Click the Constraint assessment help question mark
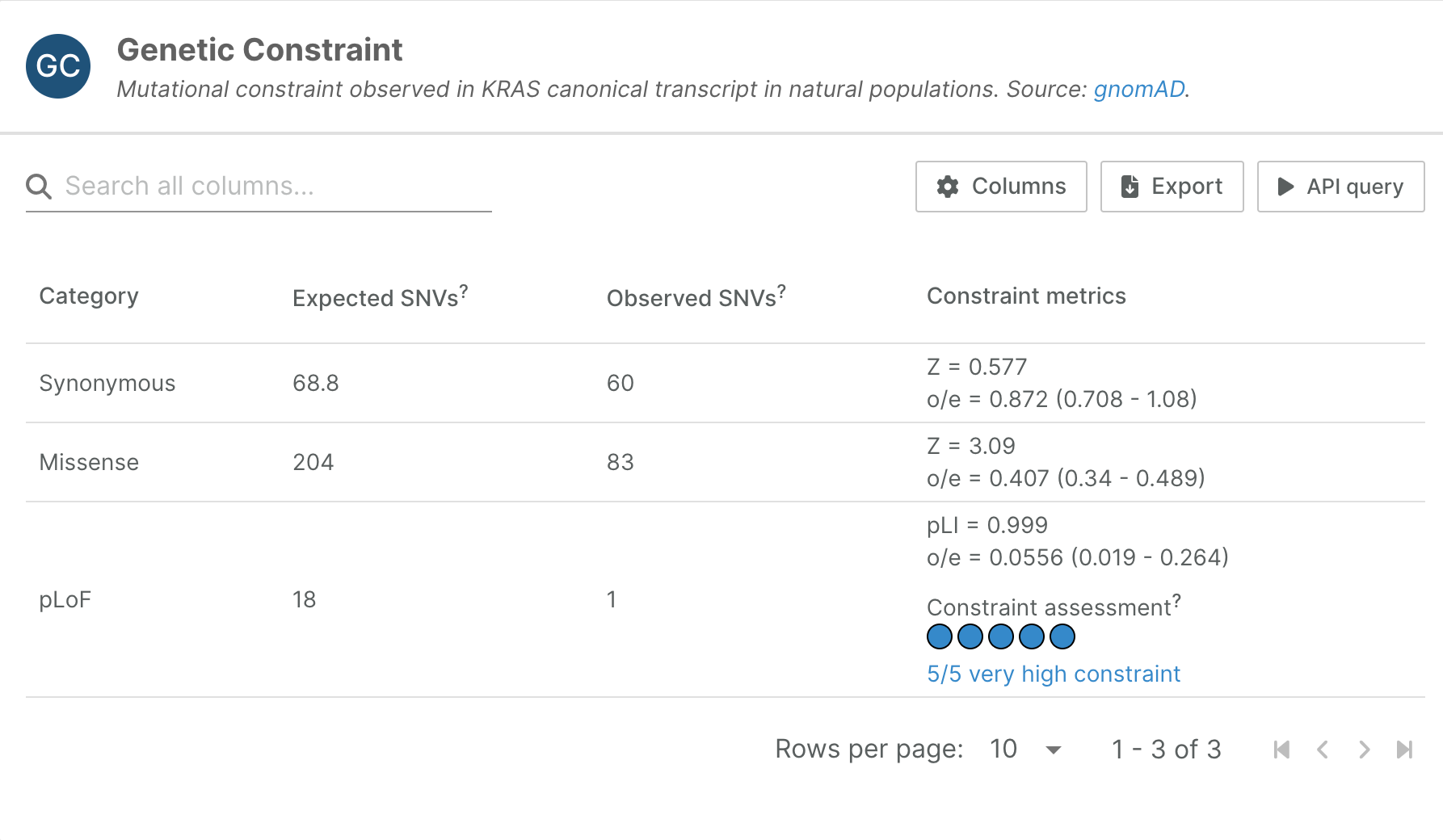Viewport: 1443px width, 840px height. click(x=1176, y=600)
